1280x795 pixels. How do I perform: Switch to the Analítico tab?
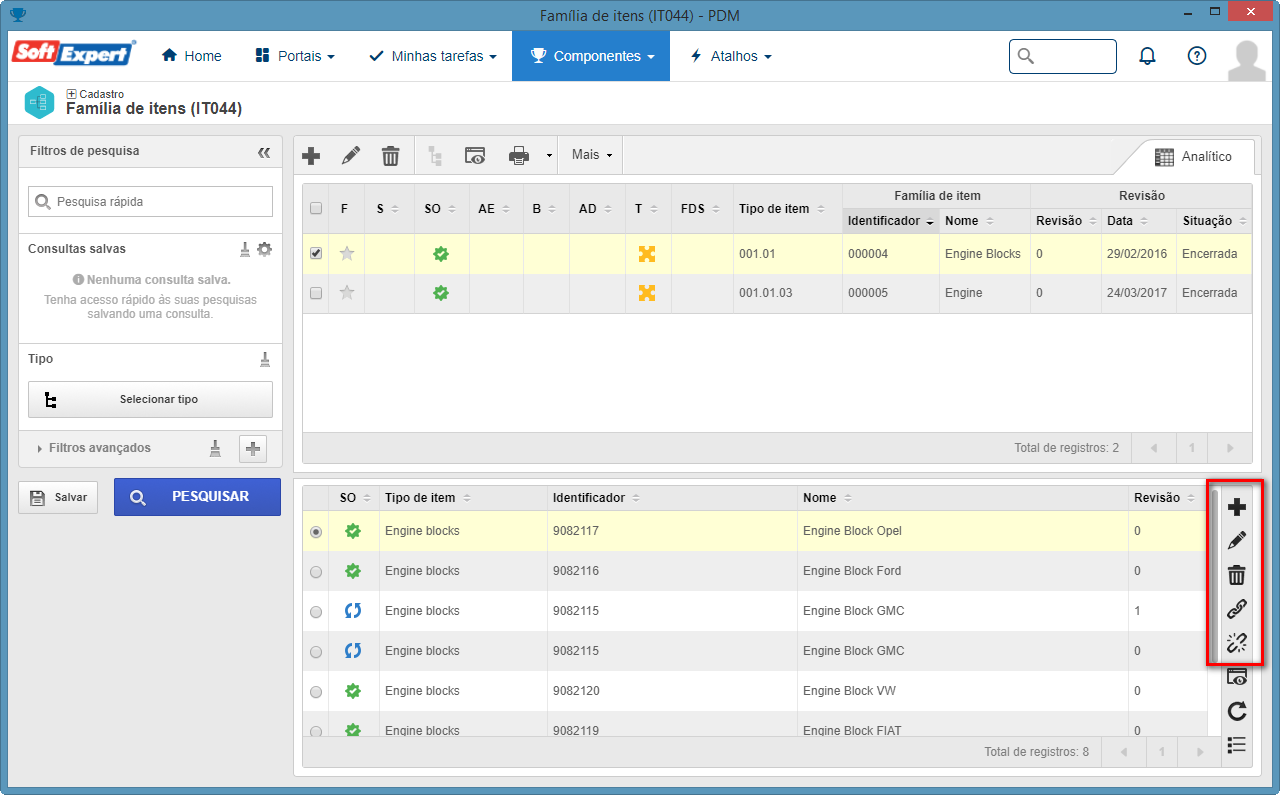click(1192, 157)
